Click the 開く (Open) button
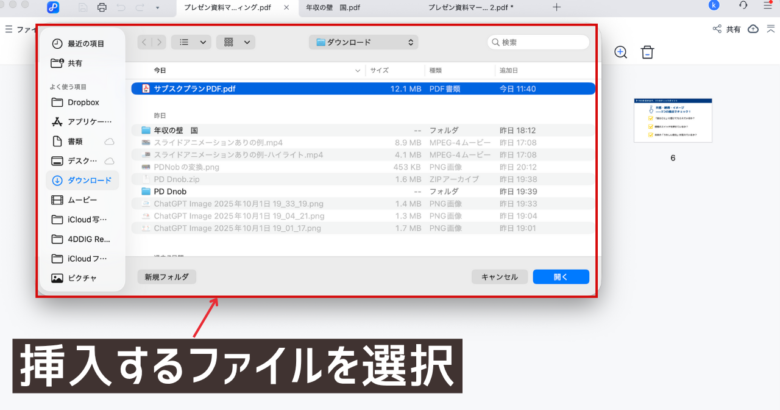Viewport: 780px width, 410px height. pyautogui.click(x=560, y=277)
